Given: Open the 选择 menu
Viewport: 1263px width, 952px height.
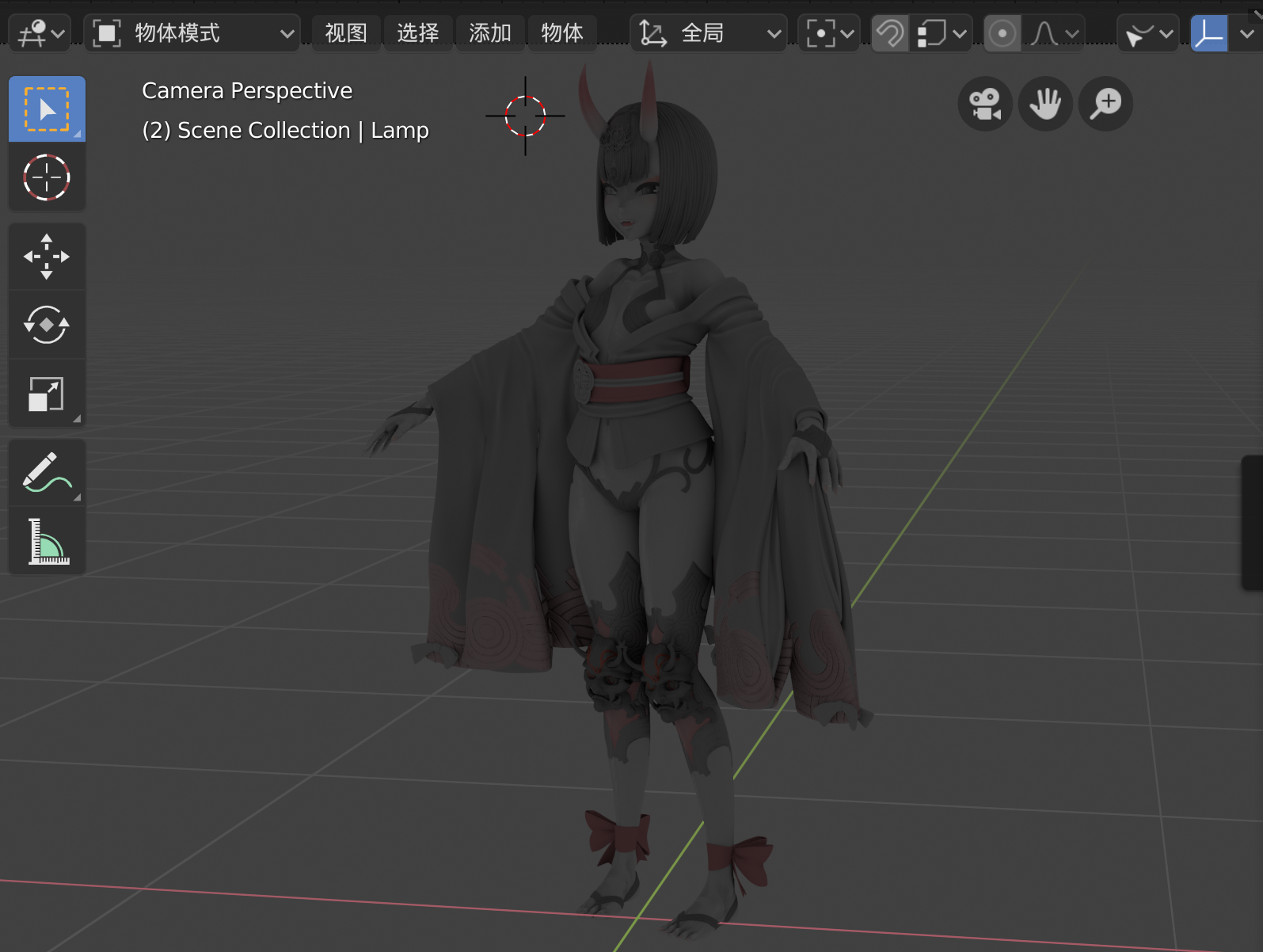Looking at the screenshot, I should [418, 33].
